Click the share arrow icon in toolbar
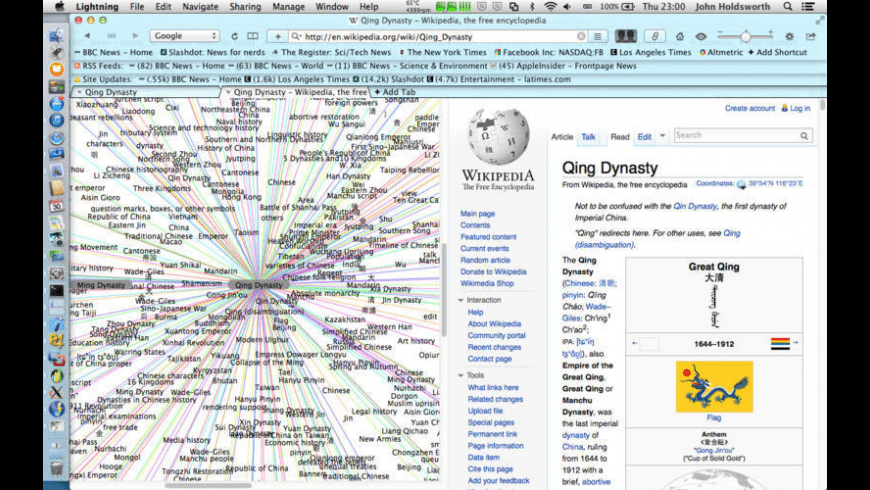Screen dimensions: 870x490 811,36
